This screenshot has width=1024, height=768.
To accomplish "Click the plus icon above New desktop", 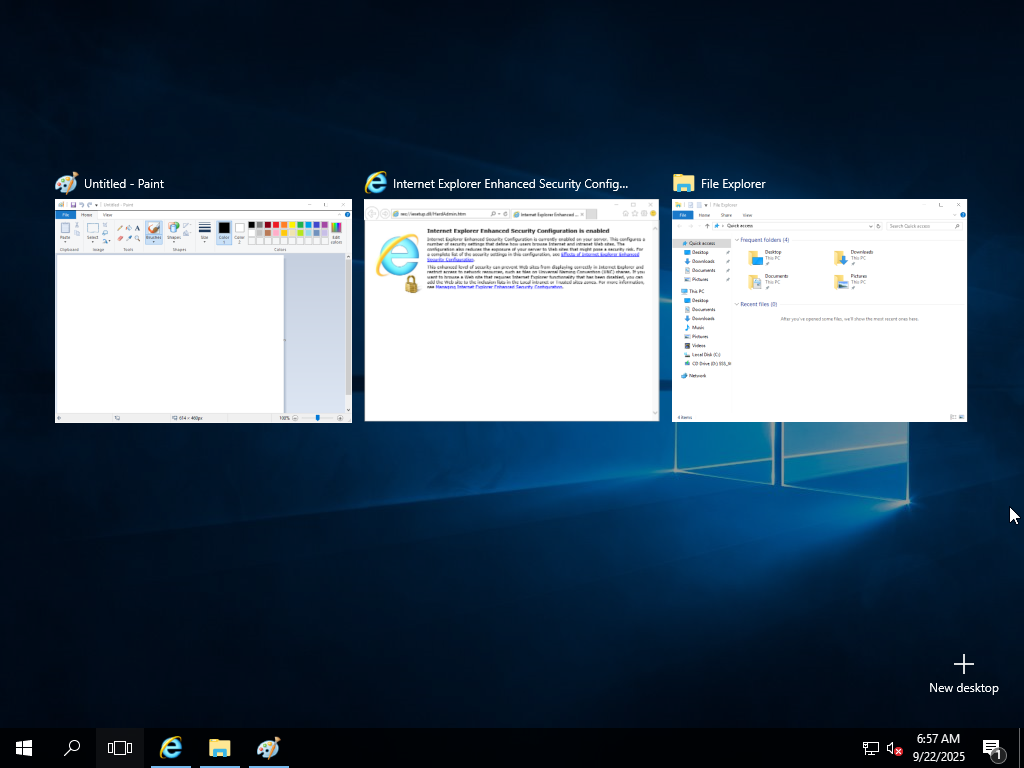I will [963, 664].
